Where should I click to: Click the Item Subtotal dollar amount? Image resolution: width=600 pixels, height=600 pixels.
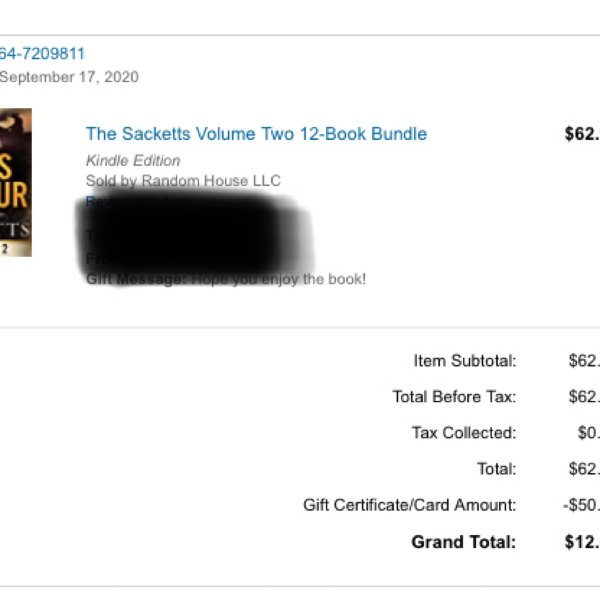pos(584,361)
